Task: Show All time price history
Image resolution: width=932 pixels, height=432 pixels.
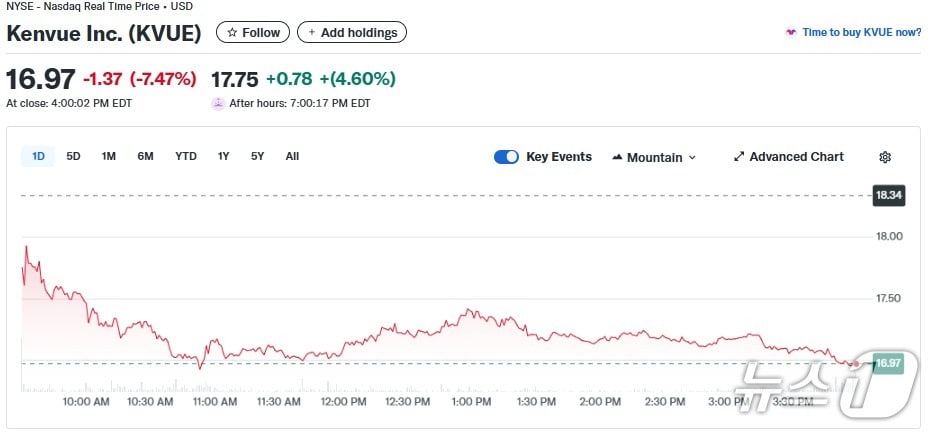Action: [292, 156]
